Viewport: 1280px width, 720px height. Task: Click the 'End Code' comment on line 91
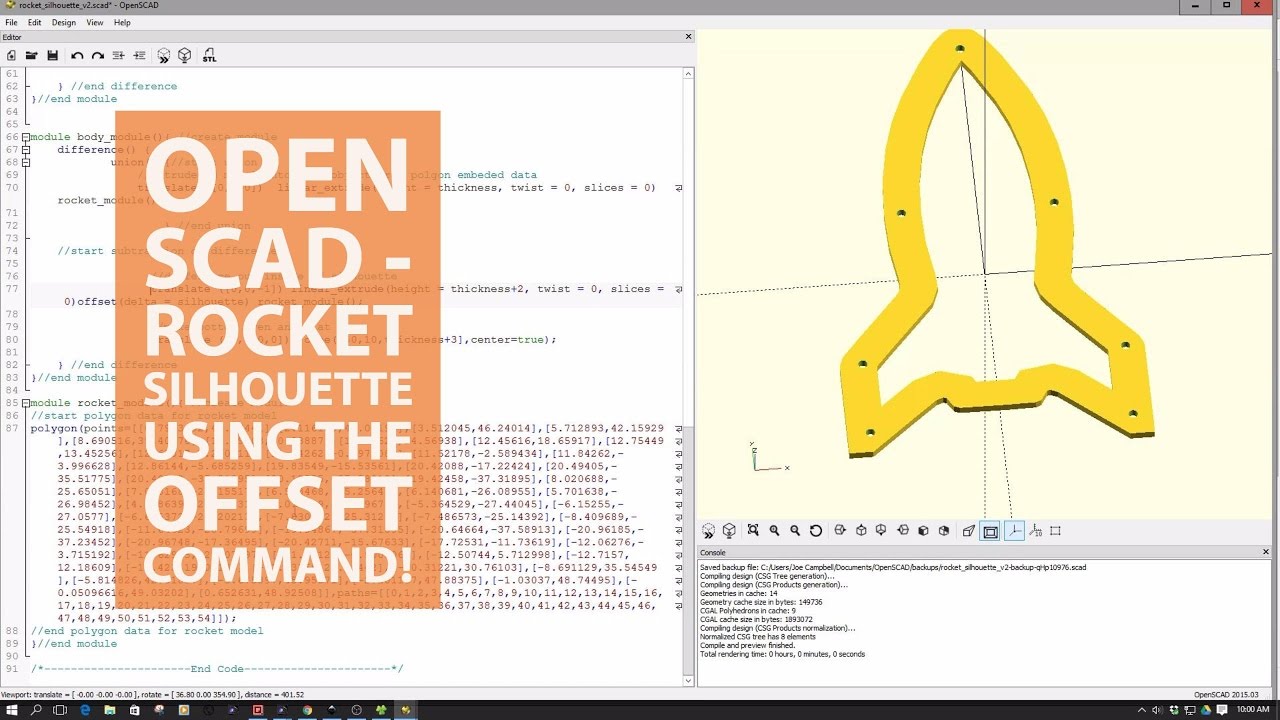coord(217,669)
